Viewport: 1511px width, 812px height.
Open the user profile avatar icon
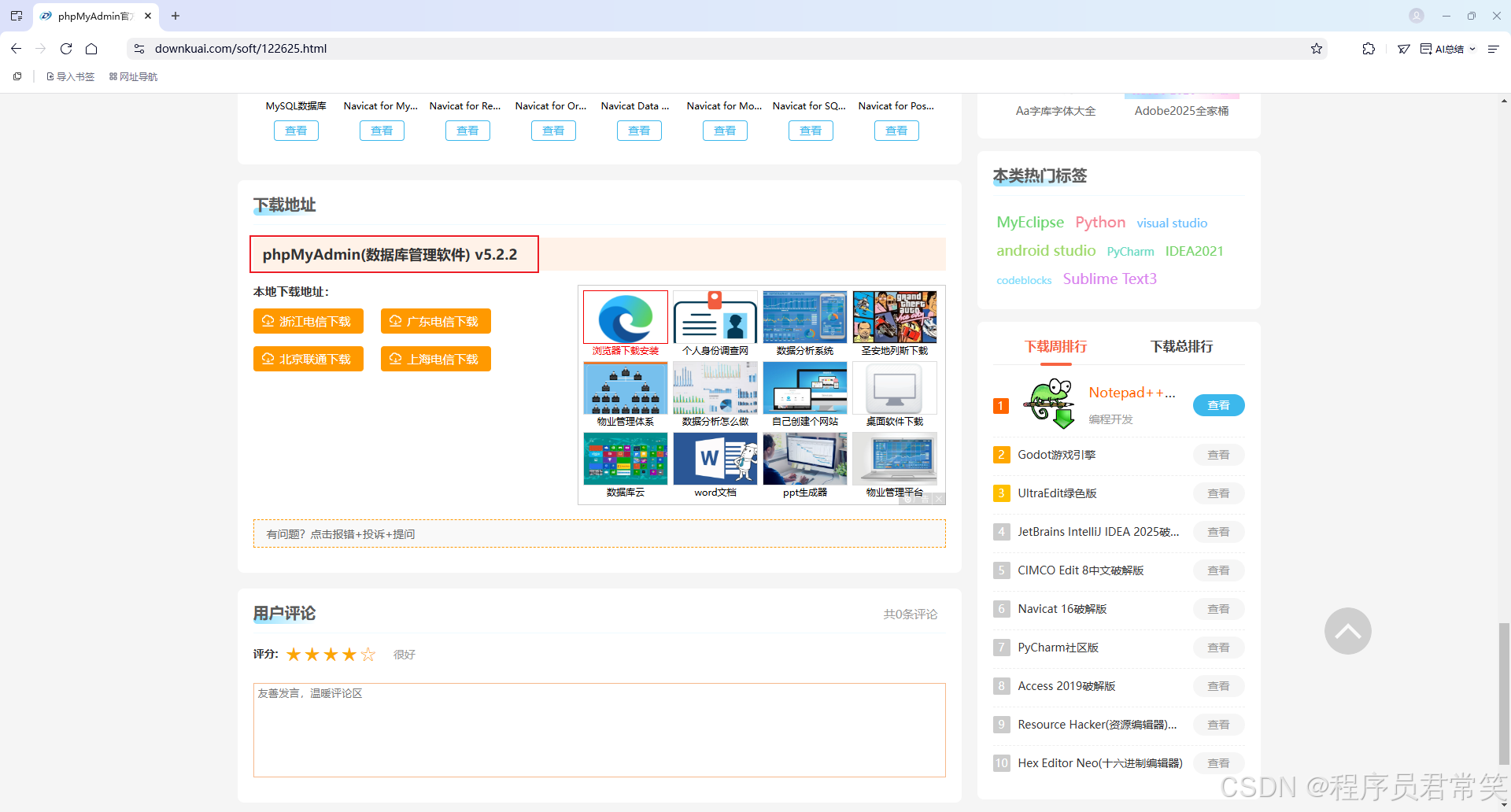point(1417,16)
